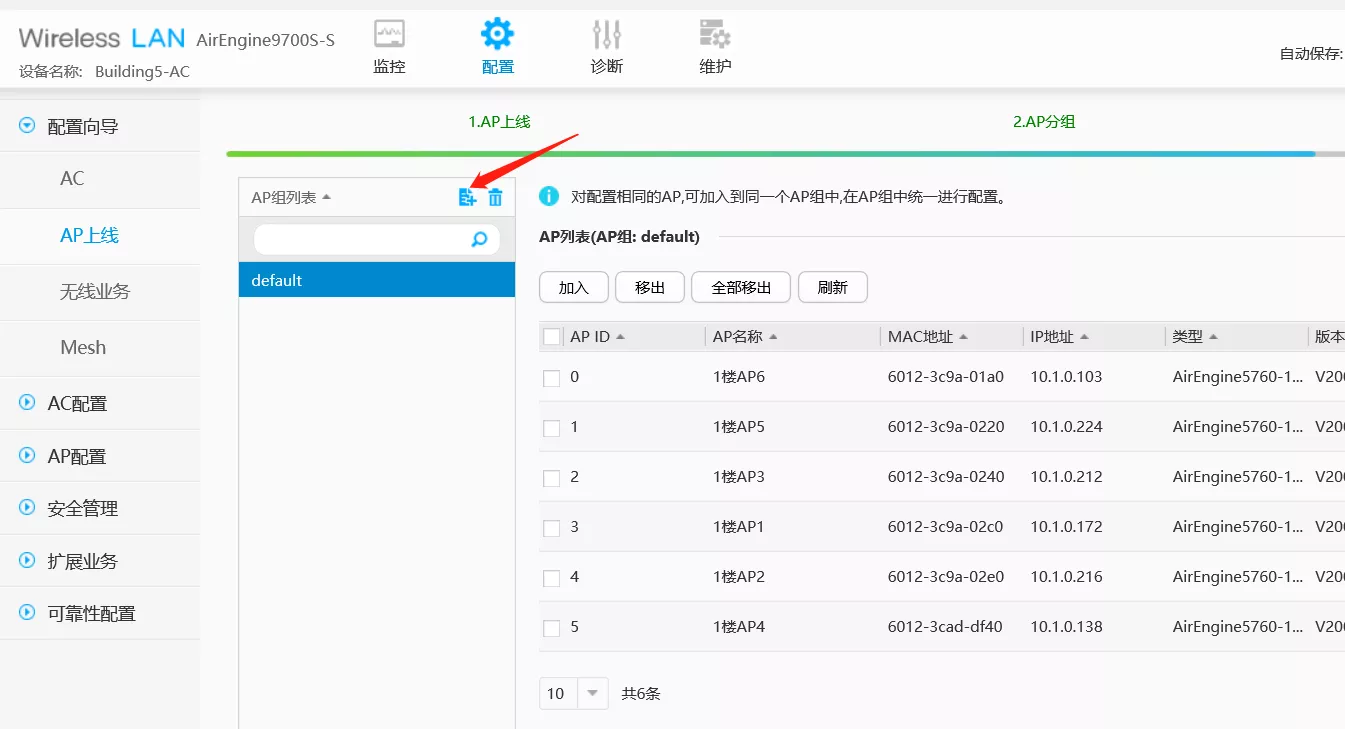The height and width of the screenshot is (729, 1345).
Task: Click the 加入 button
Action: point(574,287)
